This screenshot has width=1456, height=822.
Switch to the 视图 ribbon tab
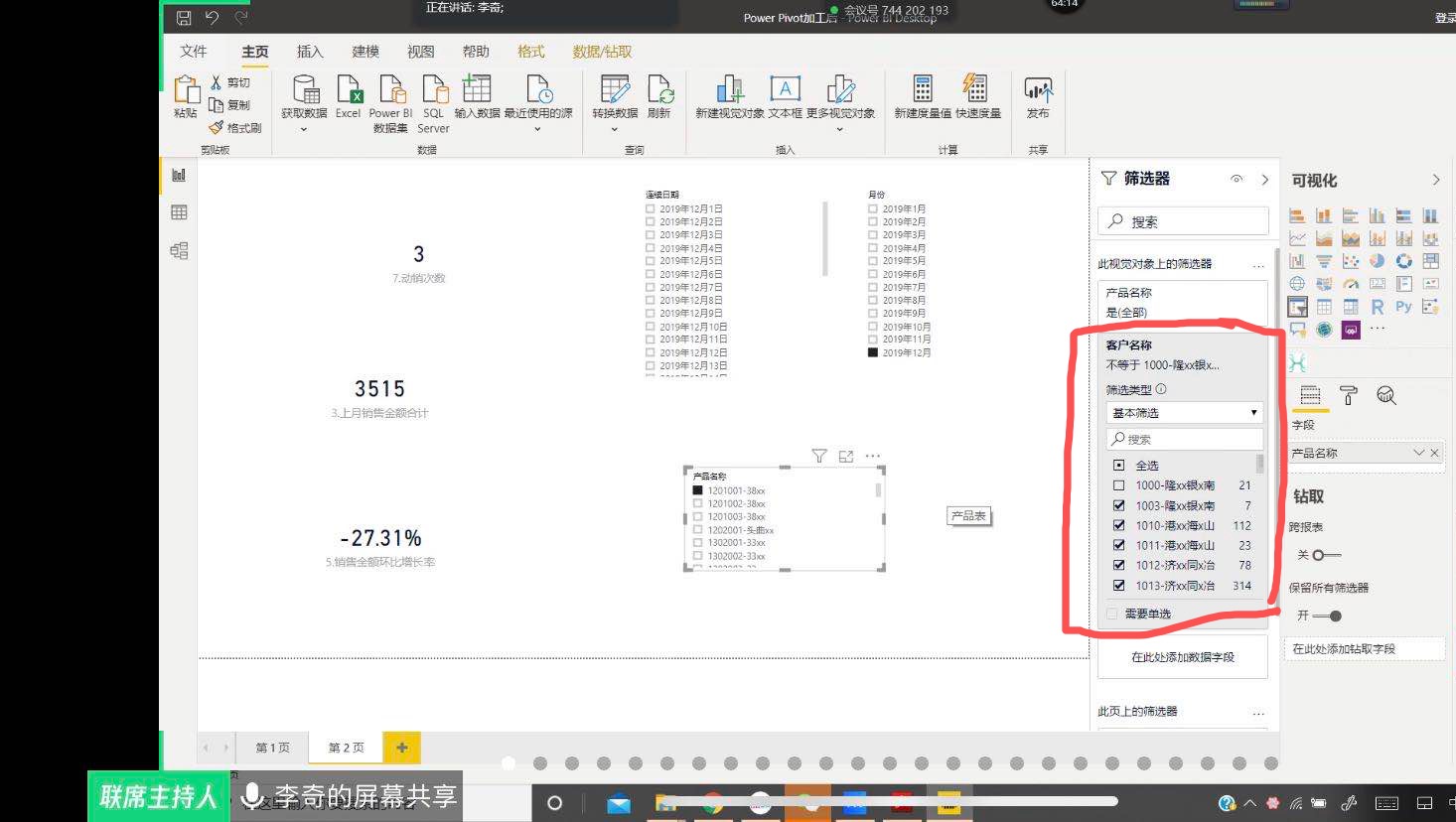click(421, 52)
